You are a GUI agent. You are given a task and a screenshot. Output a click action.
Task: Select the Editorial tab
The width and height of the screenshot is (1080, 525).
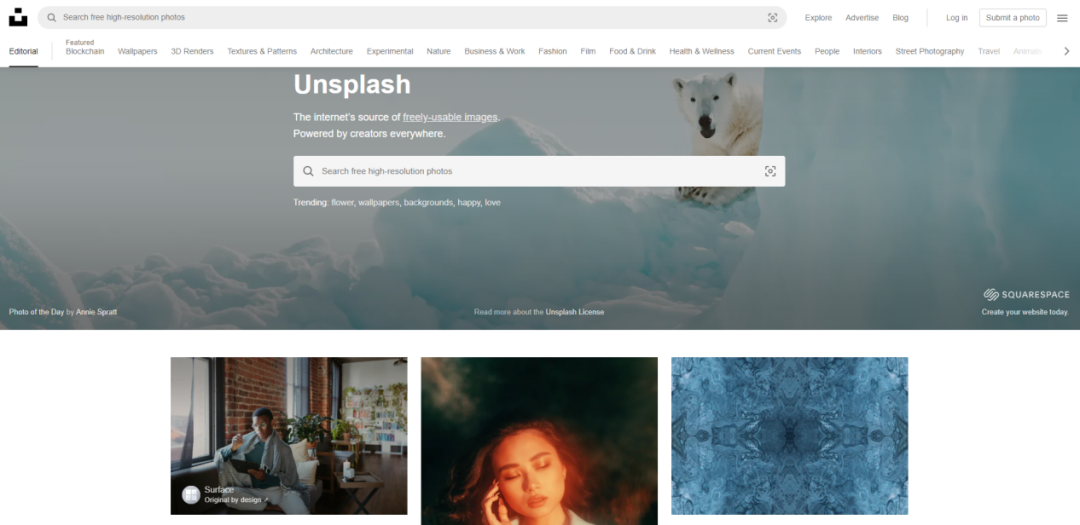pos(23,52)
